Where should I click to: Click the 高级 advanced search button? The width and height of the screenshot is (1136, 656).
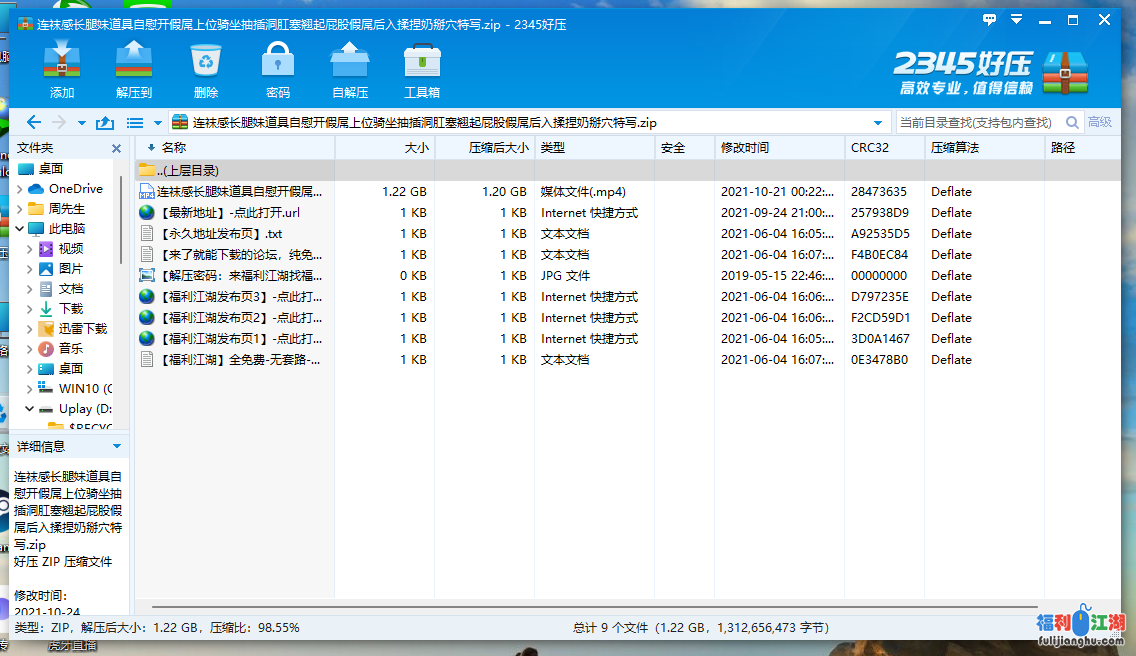tap(1100, 123)
